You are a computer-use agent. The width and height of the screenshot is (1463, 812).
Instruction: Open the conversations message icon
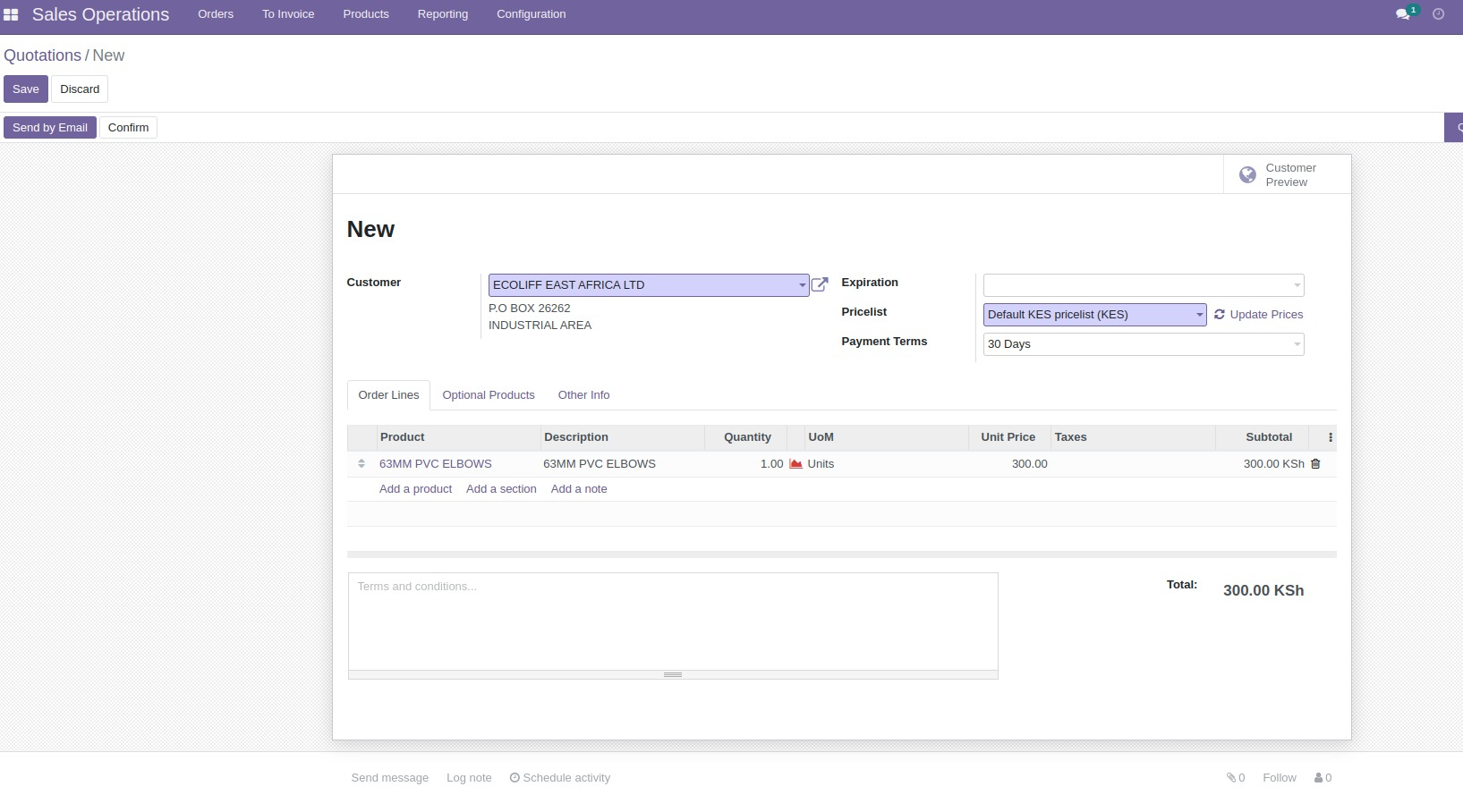[x=1403, y=14]
